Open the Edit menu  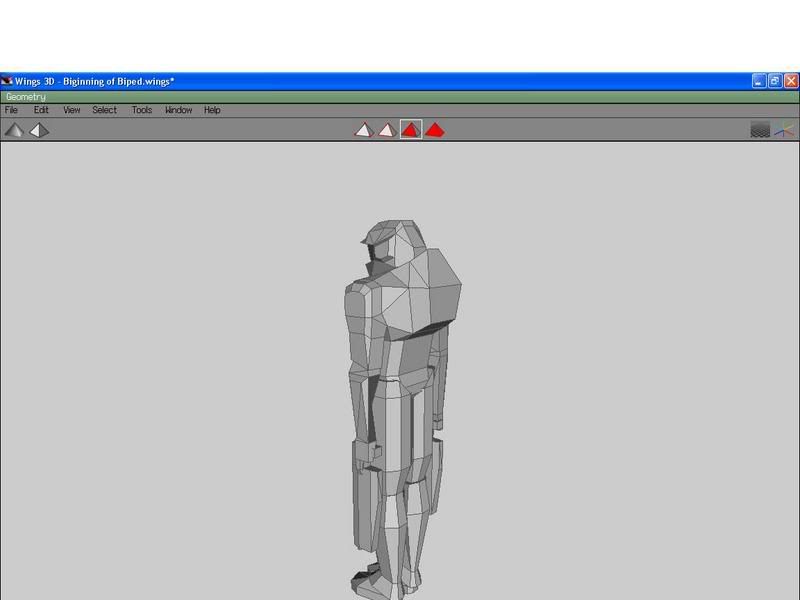click(x=41, y=110)
